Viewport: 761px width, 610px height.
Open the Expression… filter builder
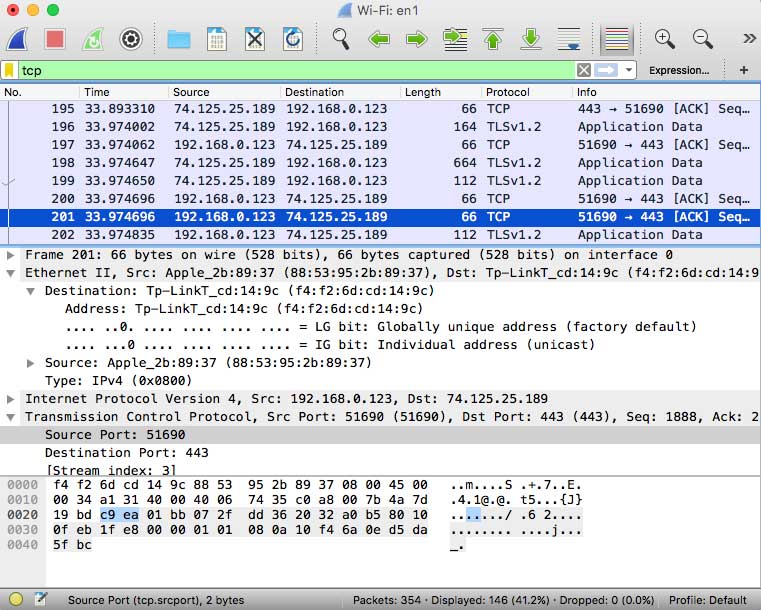(x=679, y=70)
